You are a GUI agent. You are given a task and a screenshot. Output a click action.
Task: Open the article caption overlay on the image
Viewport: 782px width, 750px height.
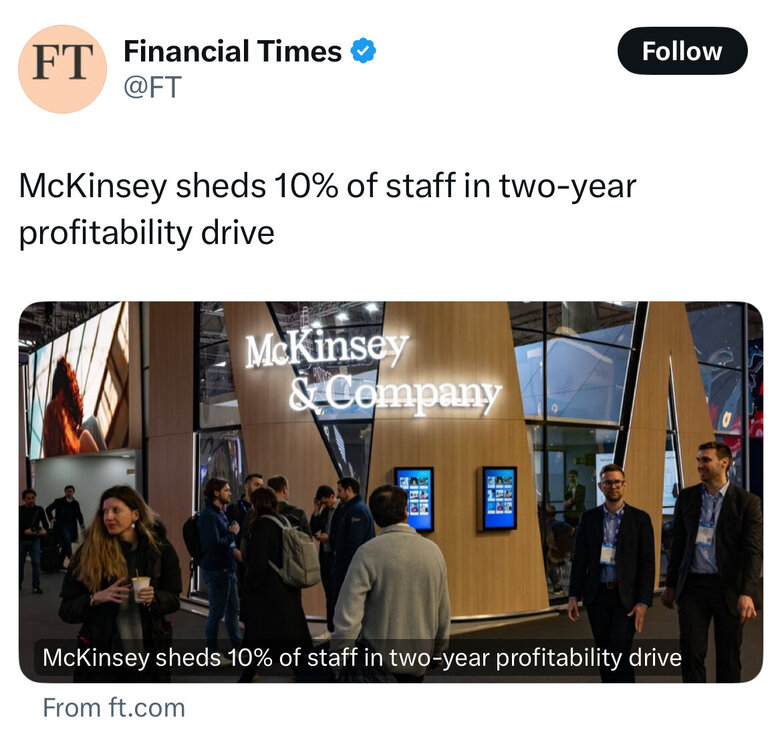pyautogui.click(x=361, y=657)
